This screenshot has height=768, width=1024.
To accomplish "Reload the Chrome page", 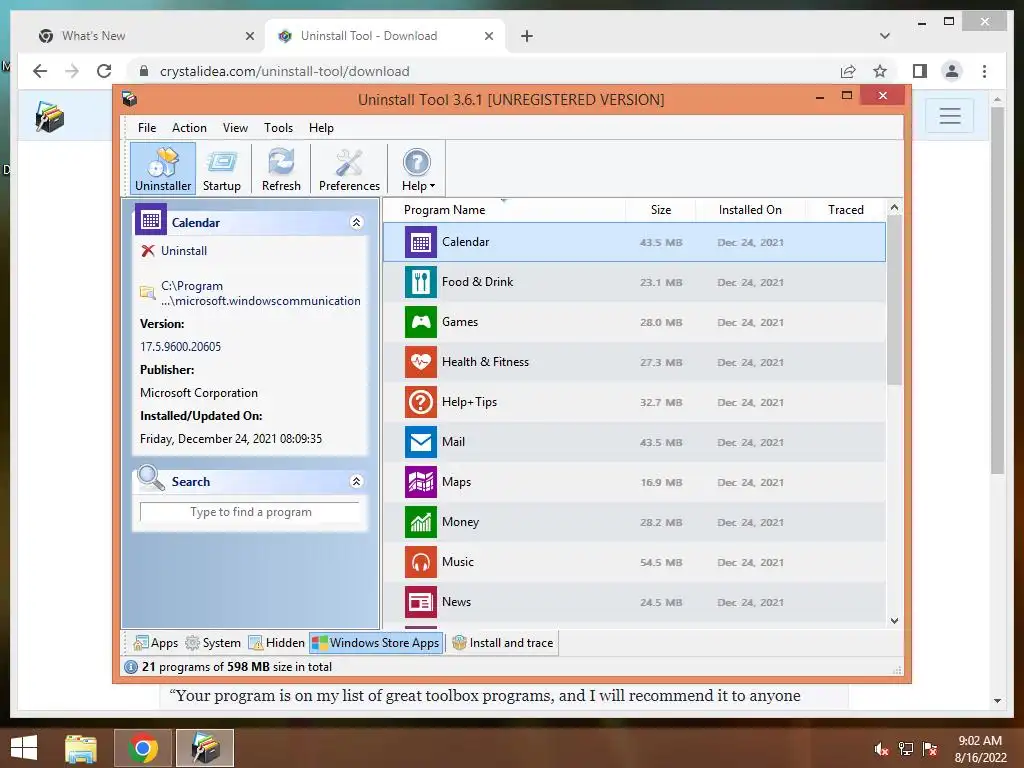I will click(x=104, y=71).
